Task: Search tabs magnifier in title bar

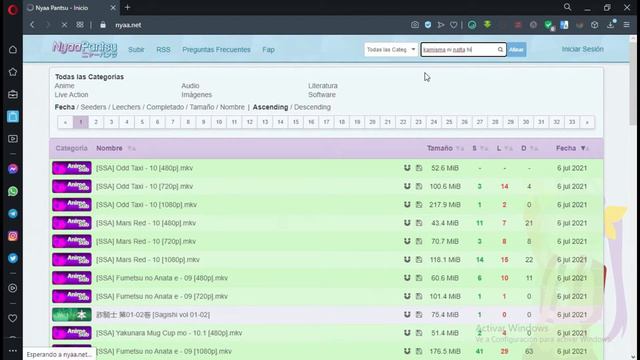Action: click(567, 7)
